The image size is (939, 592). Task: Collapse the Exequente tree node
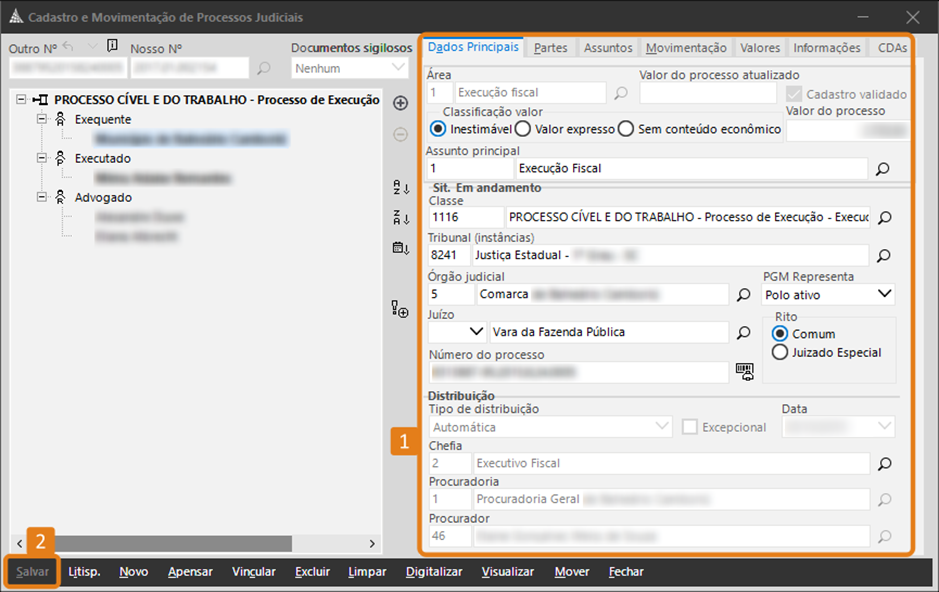tap(42, 119)
